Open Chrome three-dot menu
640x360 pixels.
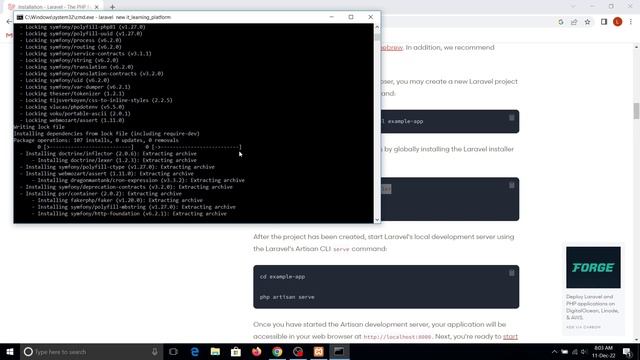(631, 22)
